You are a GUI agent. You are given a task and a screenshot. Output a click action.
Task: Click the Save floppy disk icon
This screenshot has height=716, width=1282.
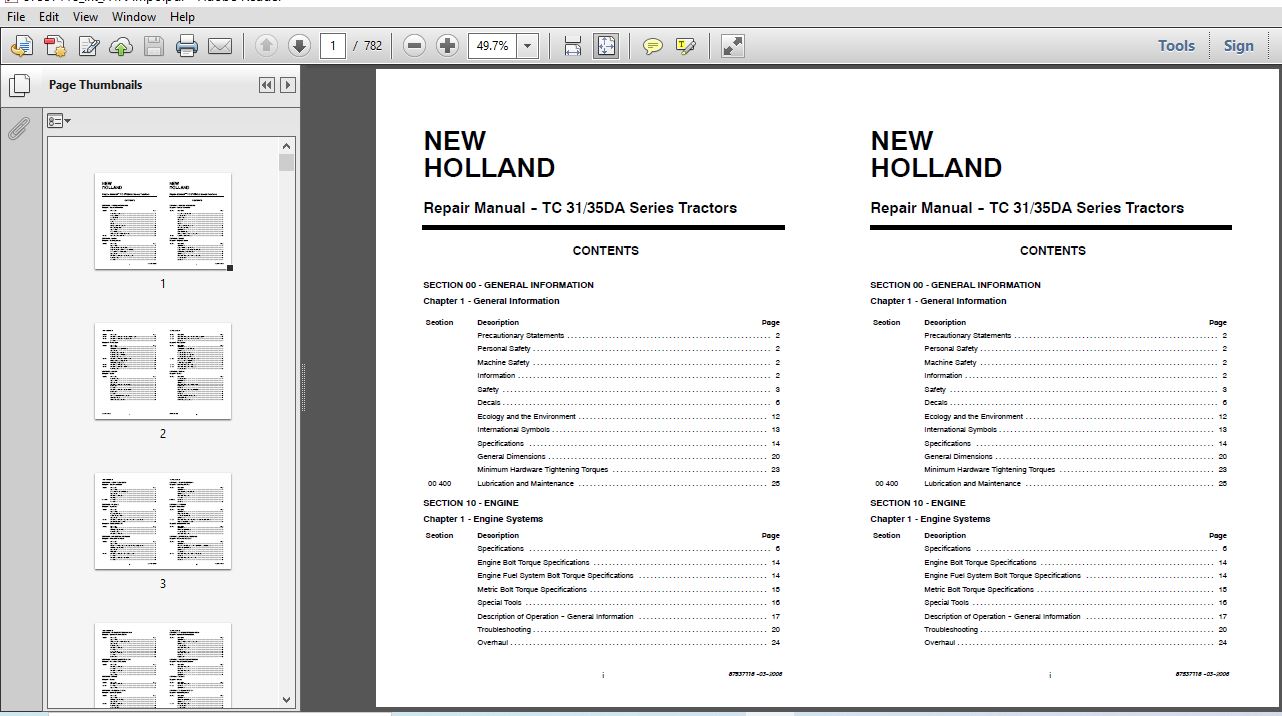(153, 46)
